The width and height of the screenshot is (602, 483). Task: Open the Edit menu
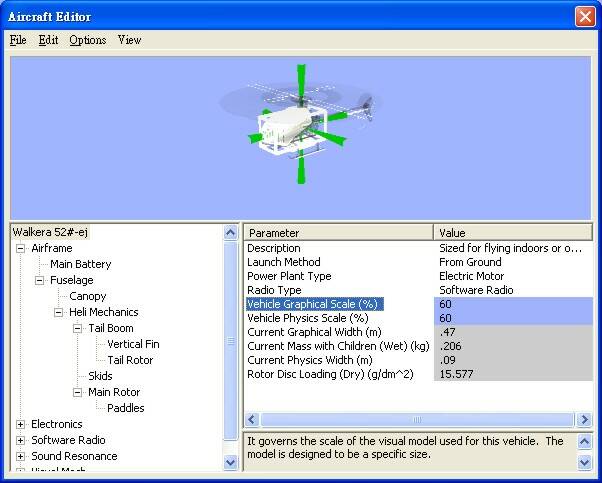[x=48, y=40]
